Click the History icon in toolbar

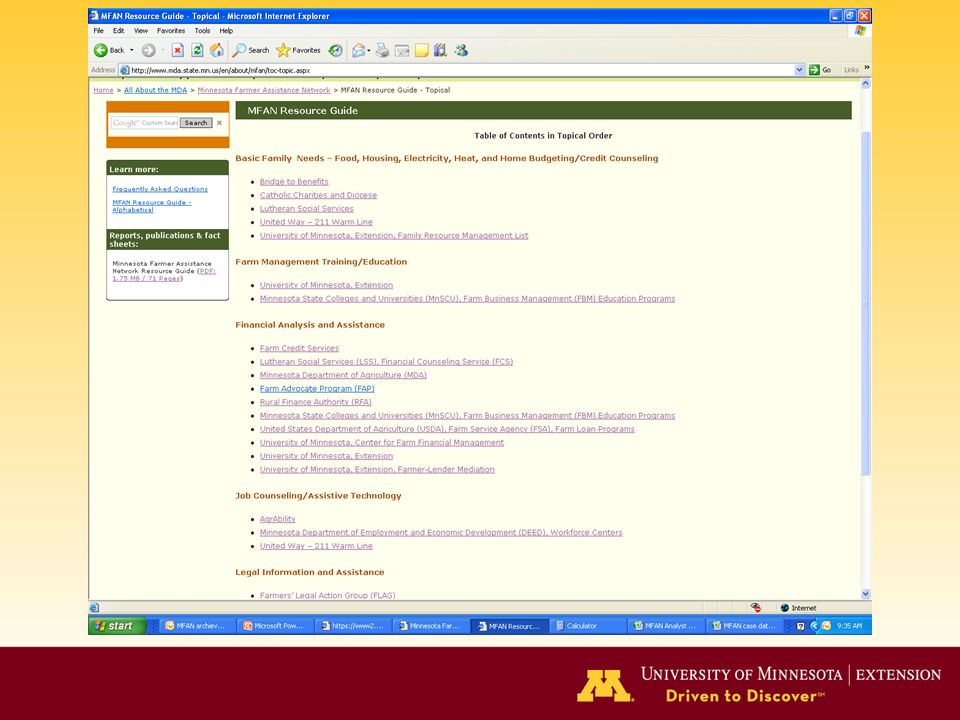(x=336, y=50)
